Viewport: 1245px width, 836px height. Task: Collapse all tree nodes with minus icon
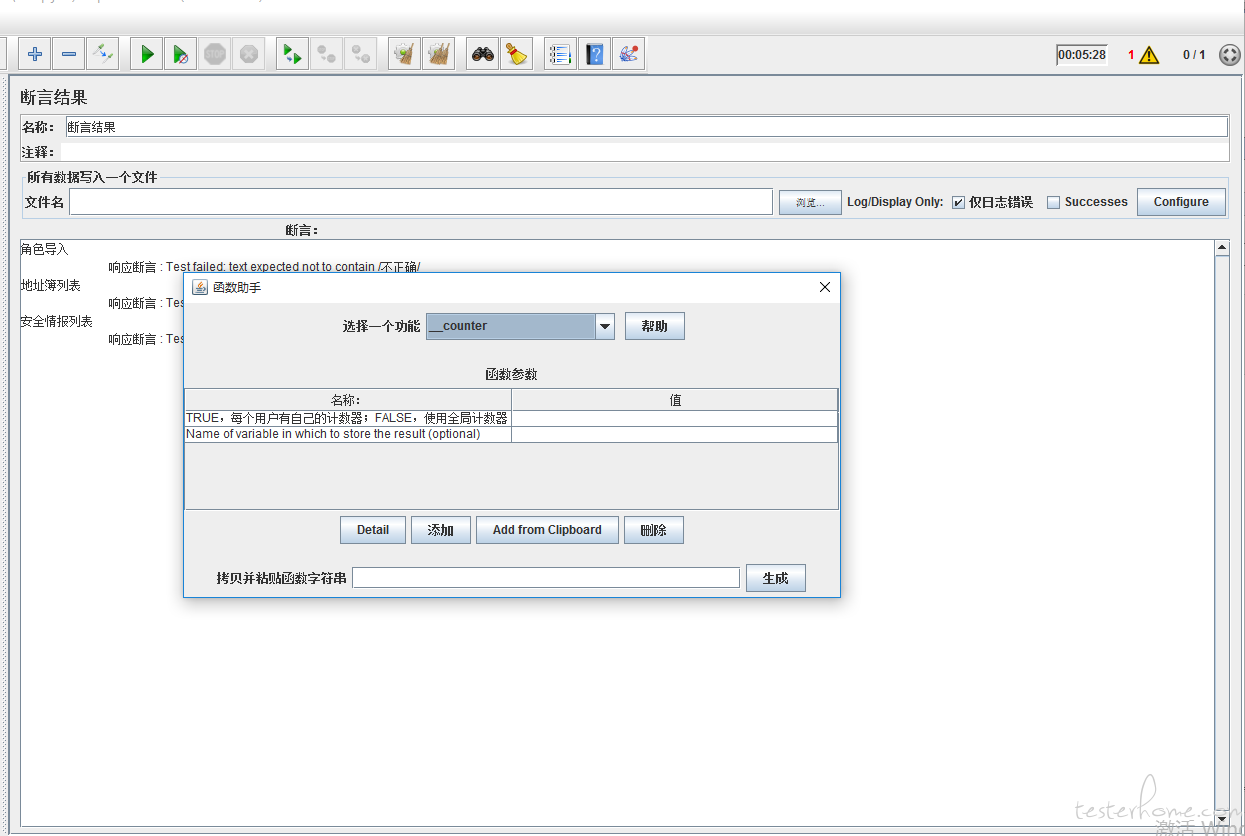pyautogui.click(x=69, y=54)
